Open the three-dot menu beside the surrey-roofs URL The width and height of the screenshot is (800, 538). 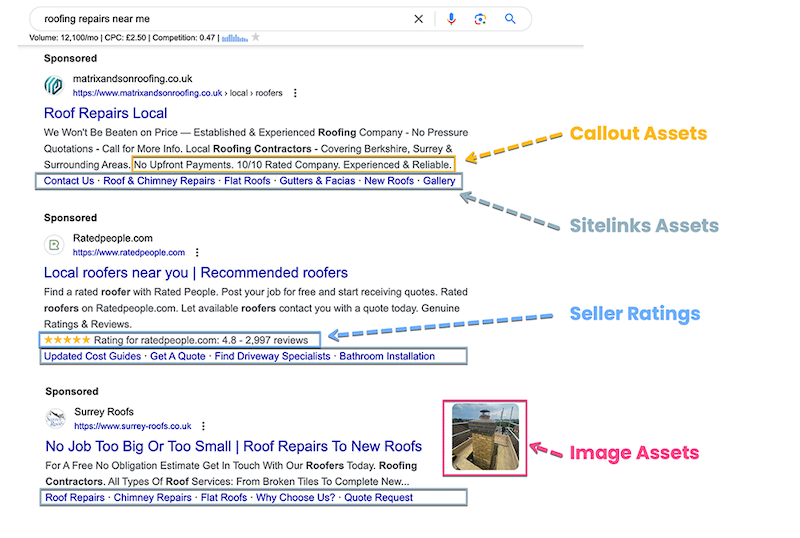pyautogui.click(x=203, y=426)
